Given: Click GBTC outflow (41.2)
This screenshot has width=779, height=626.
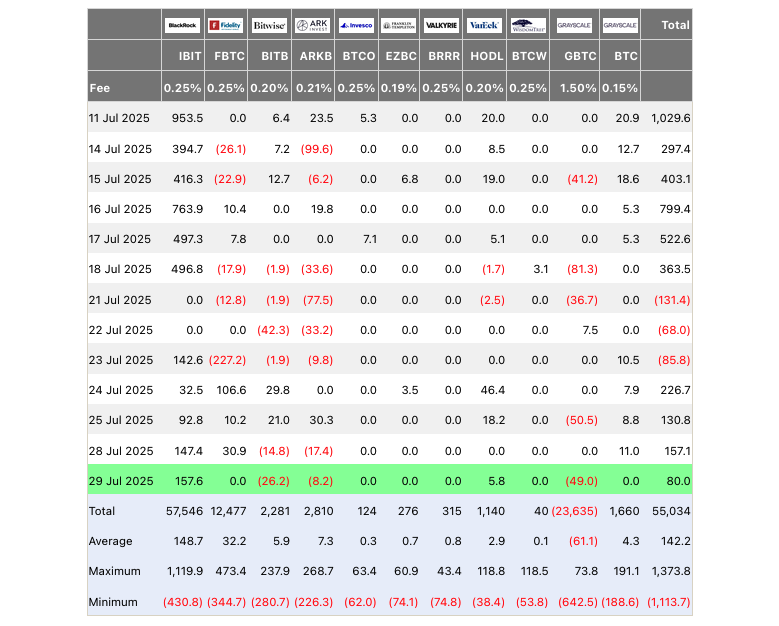Looking at the screenshot, I should (582, 179).
